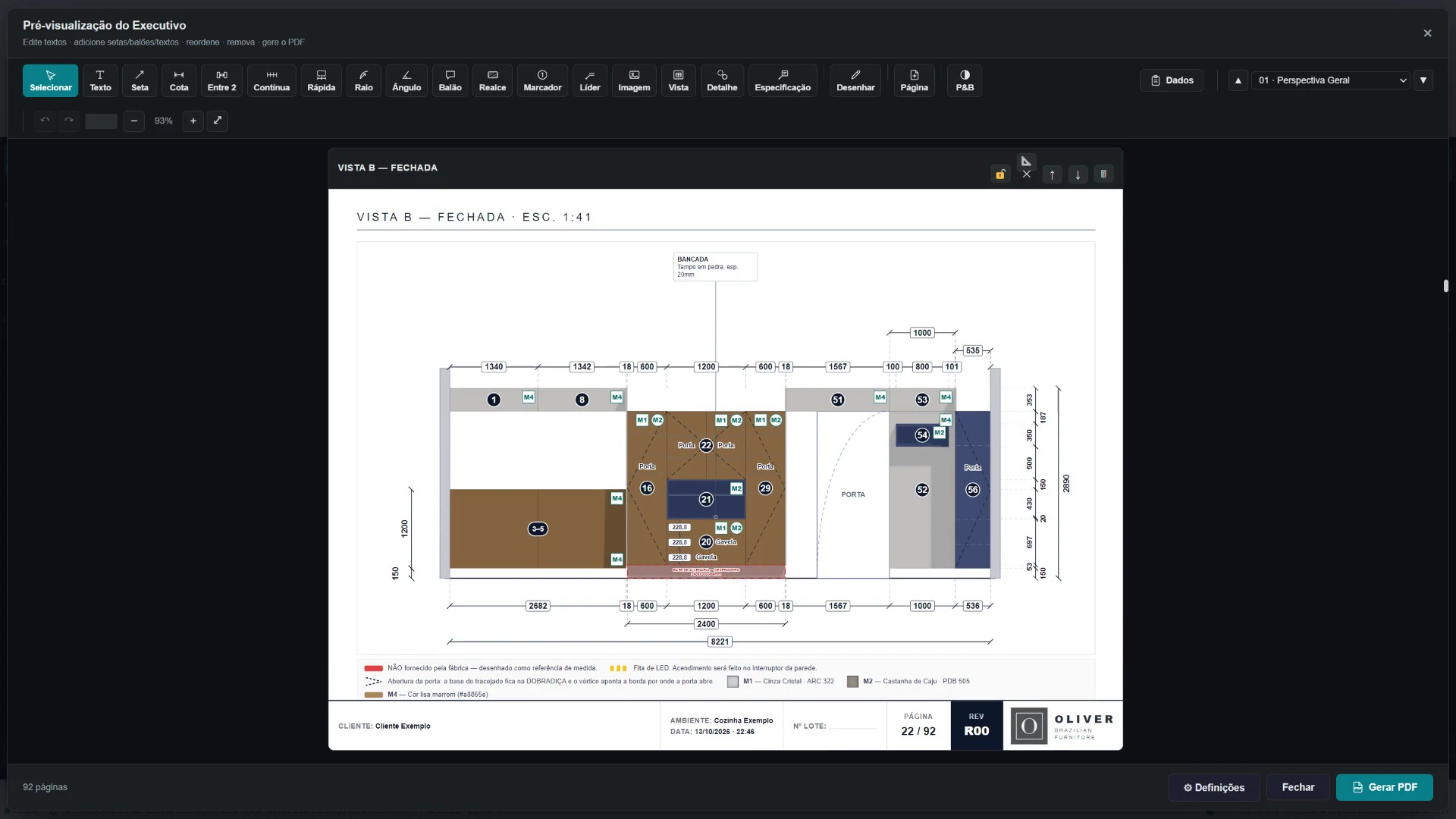Choose the Cota dimension tool
This screenshot has height=819, width=1456.
coord(179,80)
